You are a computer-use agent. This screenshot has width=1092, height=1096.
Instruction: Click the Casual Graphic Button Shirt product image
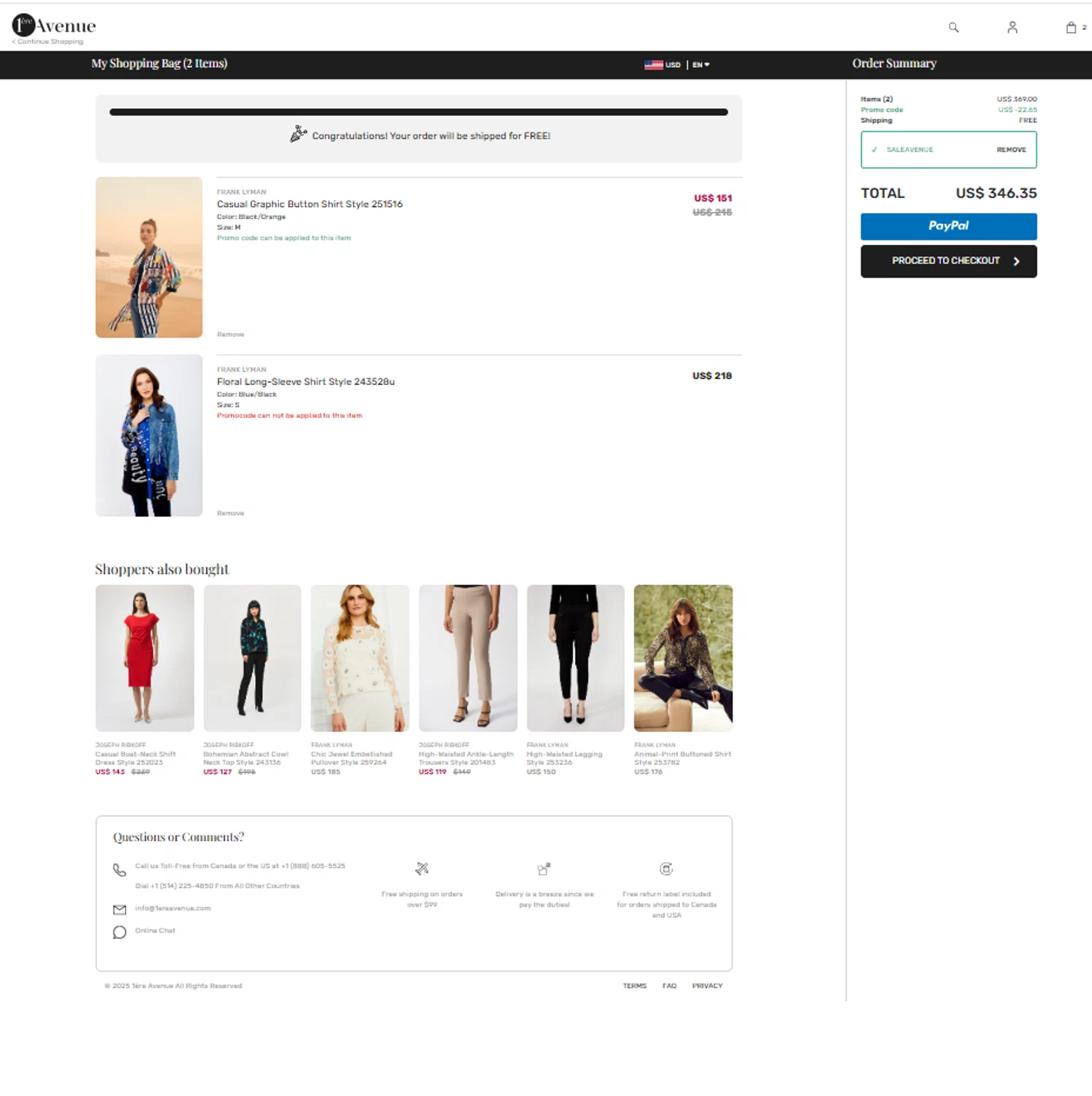(149, 256)
